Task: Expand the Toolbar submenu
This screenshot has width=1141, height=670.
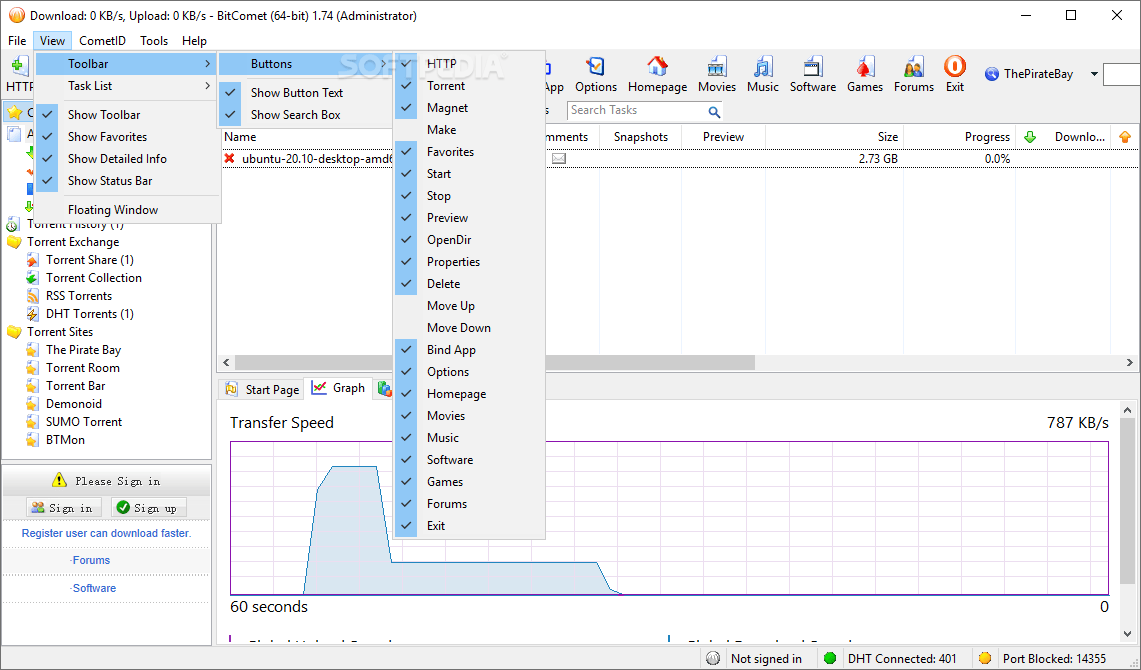Action: (127, 64)
